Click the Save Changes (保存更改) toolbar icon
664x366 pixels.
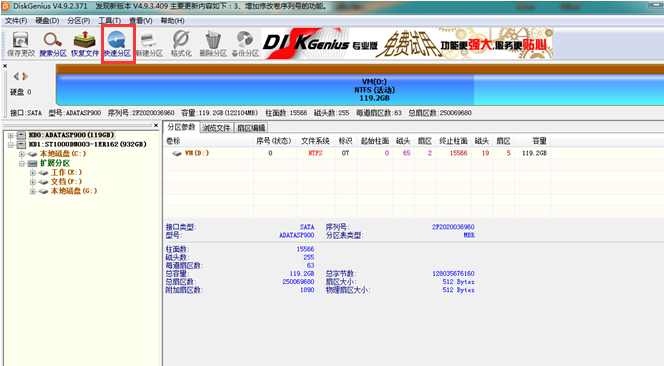pos(20,44)
